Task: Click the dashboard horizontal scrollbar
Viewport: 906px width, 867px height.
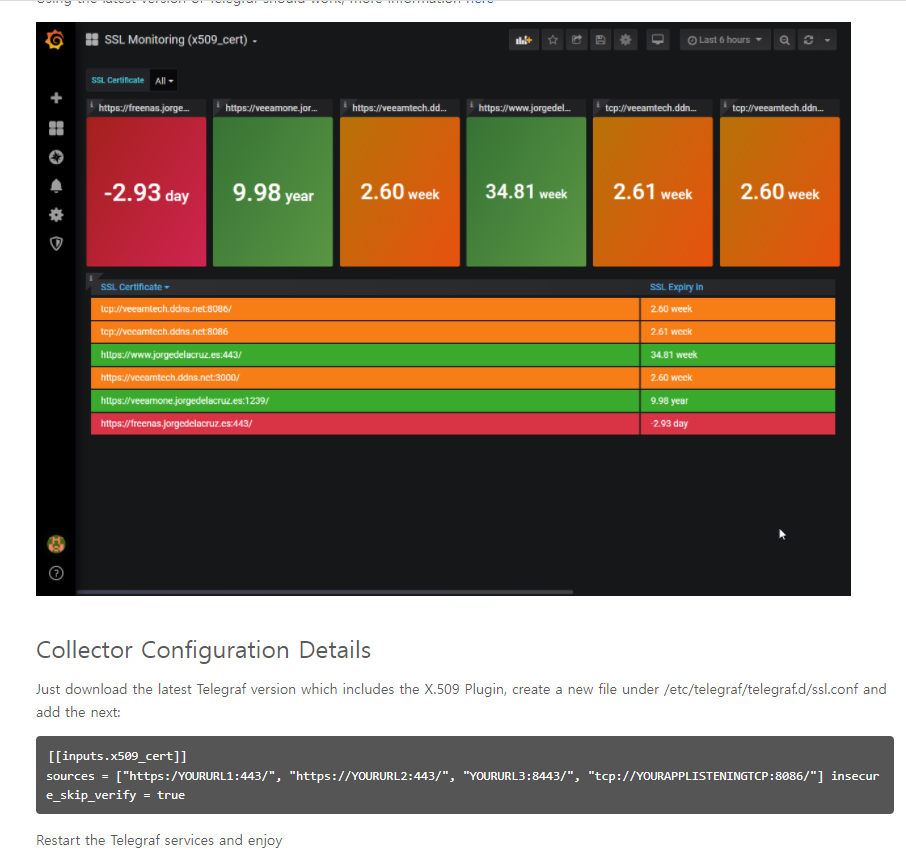Action: pyautogui.click(x=325, y=592)
